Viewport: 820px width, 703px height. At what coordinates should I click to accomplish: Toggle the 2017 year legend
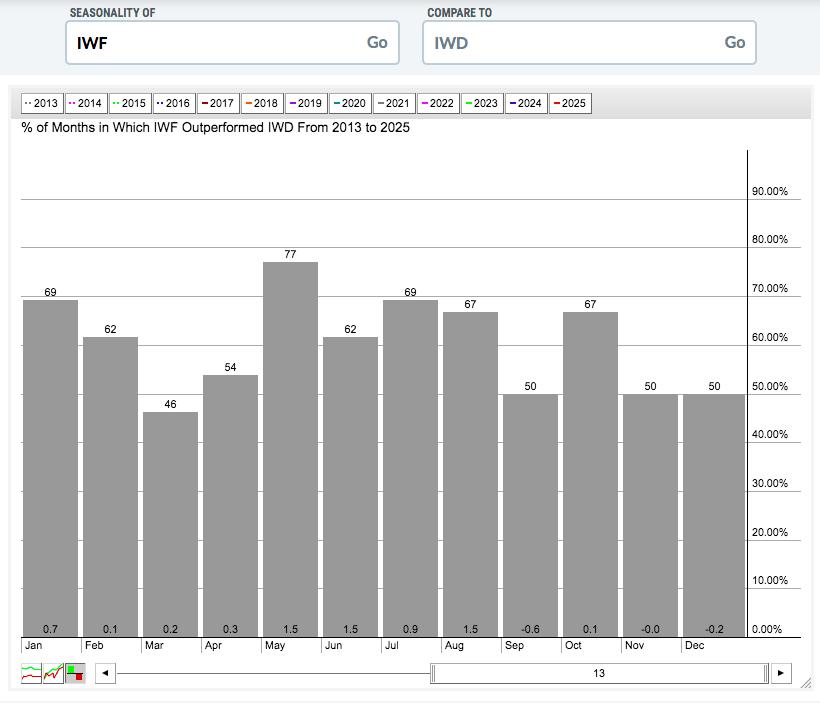[218, 103]
